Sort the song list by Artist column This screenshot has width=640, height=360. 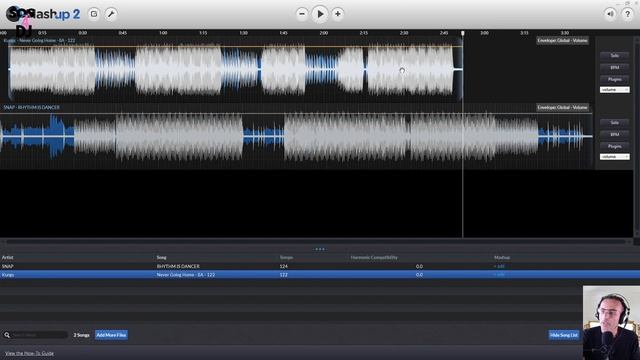click(7, 258)
